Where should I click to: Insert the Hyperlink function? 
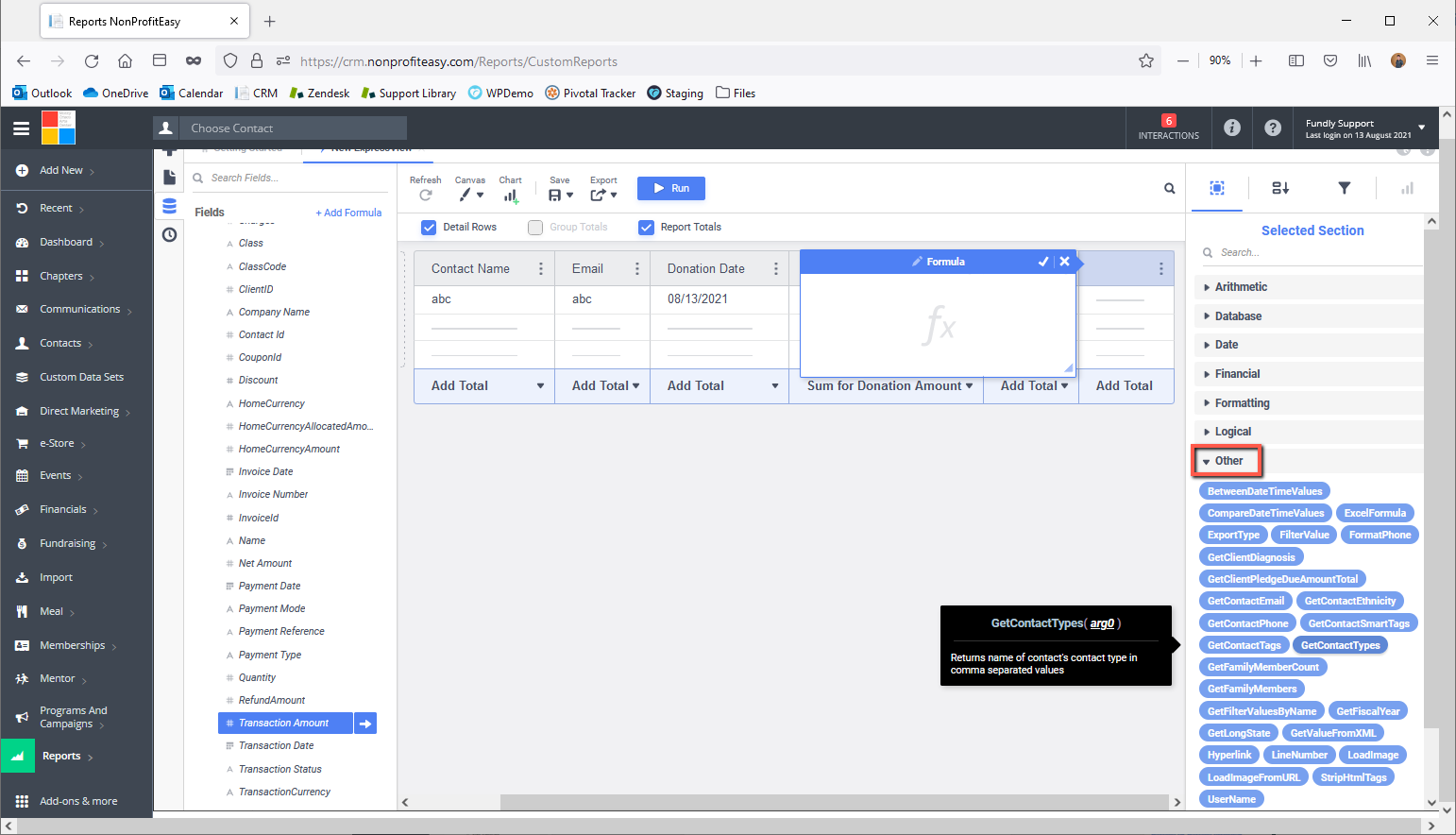pos(1229,756)
